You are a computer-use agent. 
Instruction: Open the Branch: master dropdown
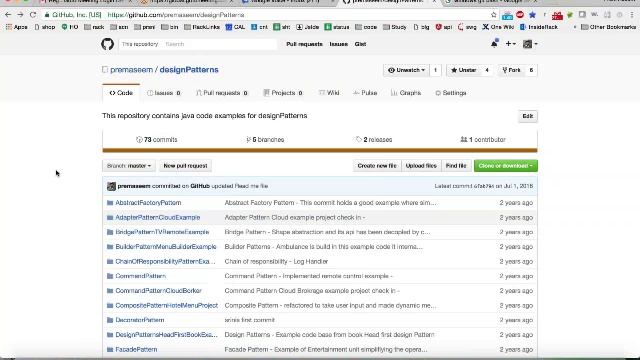click(129, 166)
